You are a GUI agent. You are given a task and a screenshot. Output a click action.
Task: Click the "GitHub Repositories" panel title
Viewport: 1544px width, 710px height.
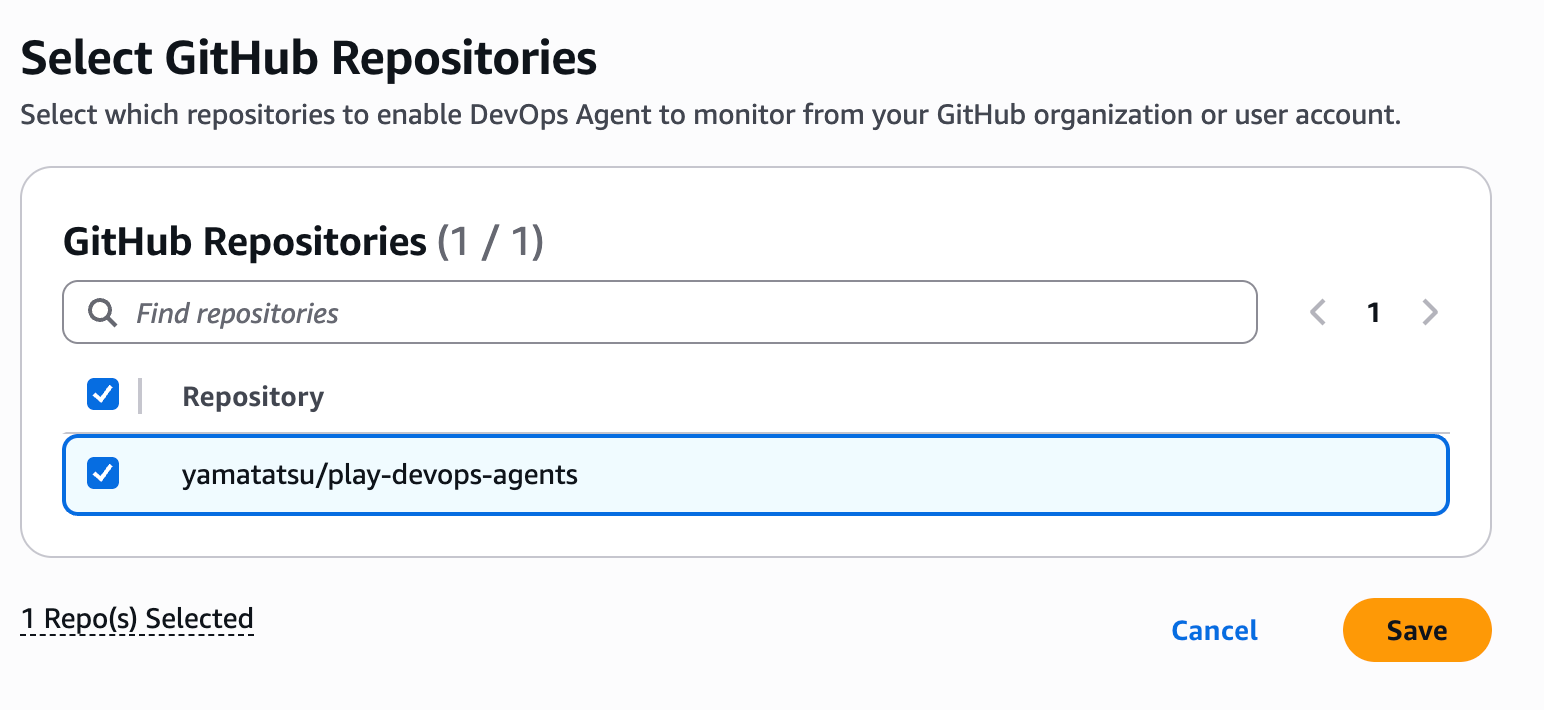[245, 242]
